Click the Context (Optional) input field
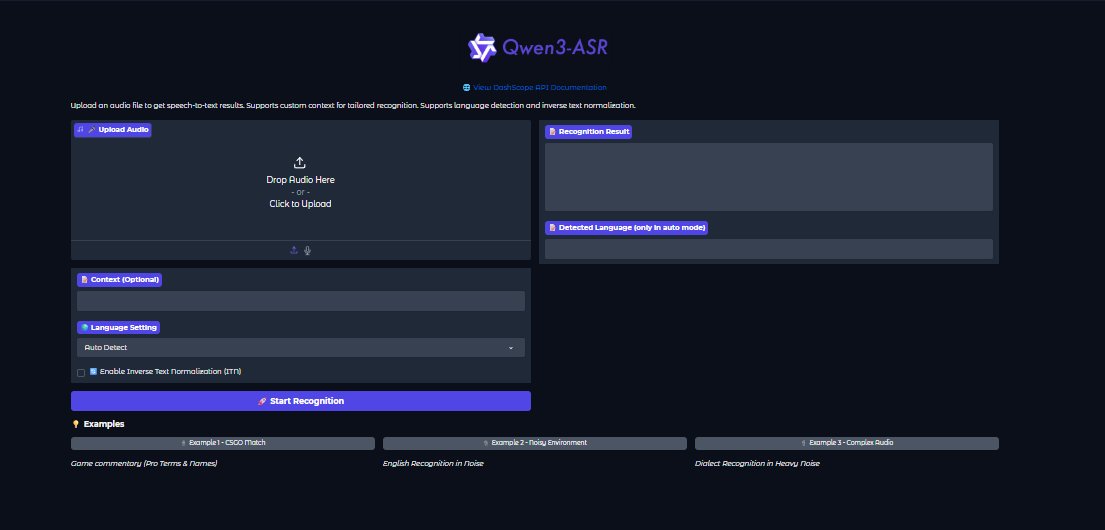 point(301,301)
